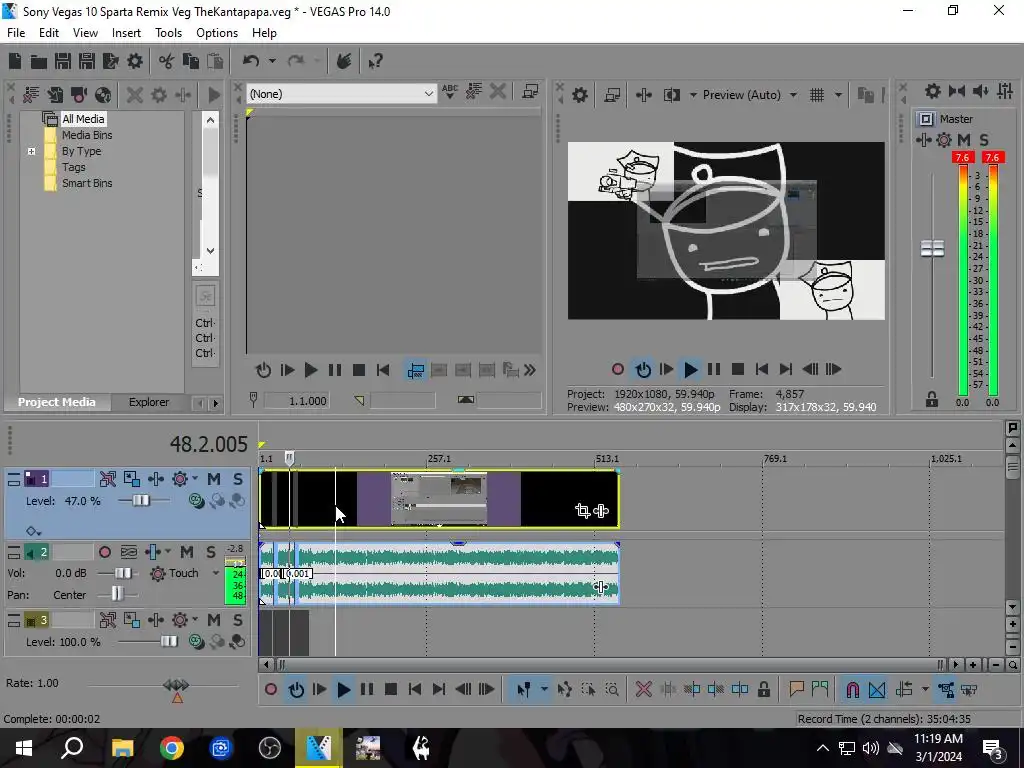The height and width of the screenshot is (768, 1024).
Task: Select the Normal Edit tool icon
Action: tap(524, 689)
